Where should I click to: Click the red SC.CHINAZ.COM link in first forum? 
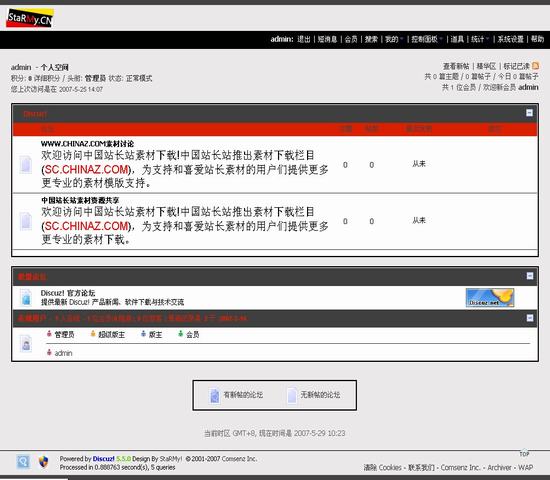(x=87, y=169)
